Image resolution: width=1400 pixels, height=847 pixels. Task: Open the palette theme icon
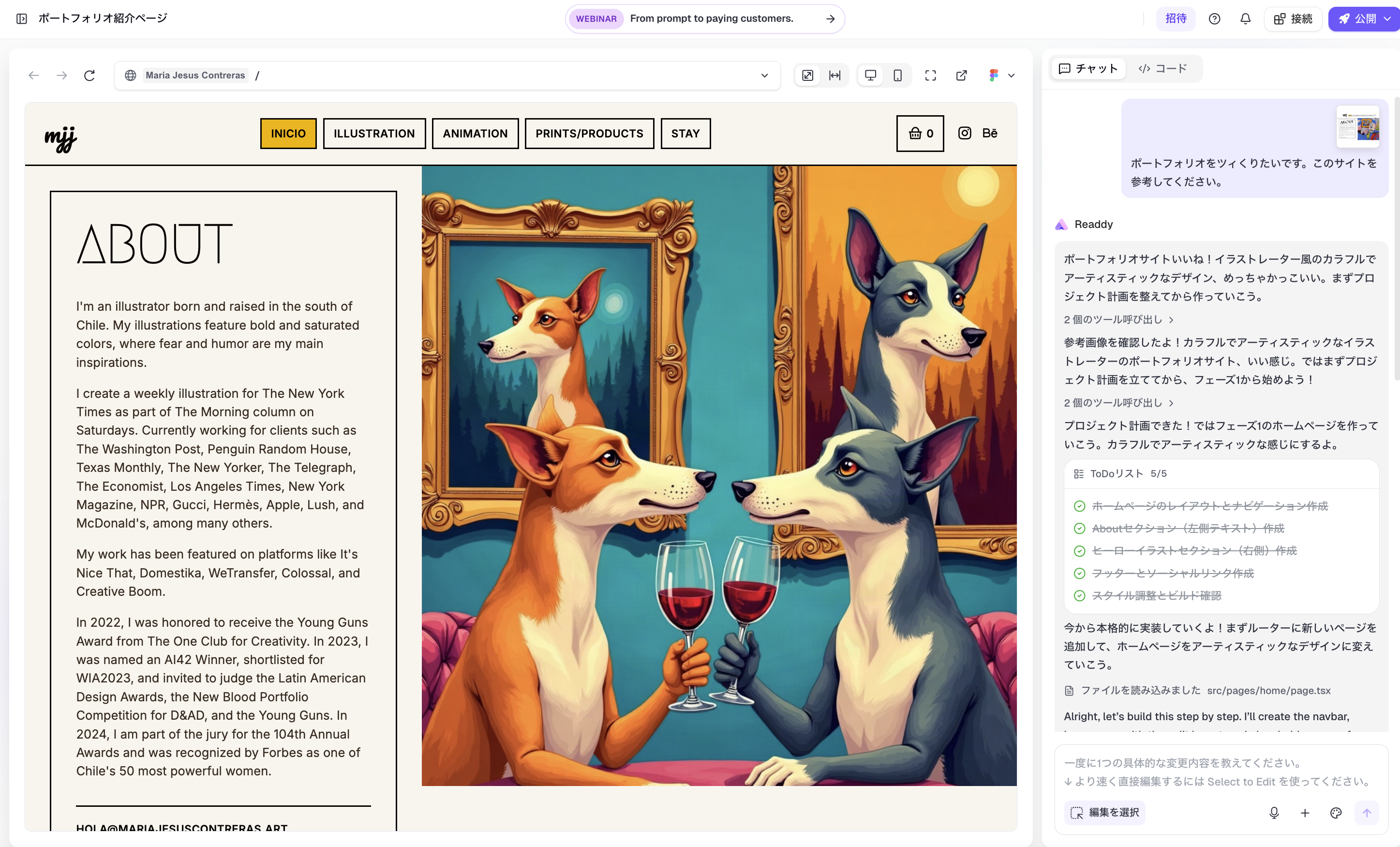click(x=1336, y=813)
